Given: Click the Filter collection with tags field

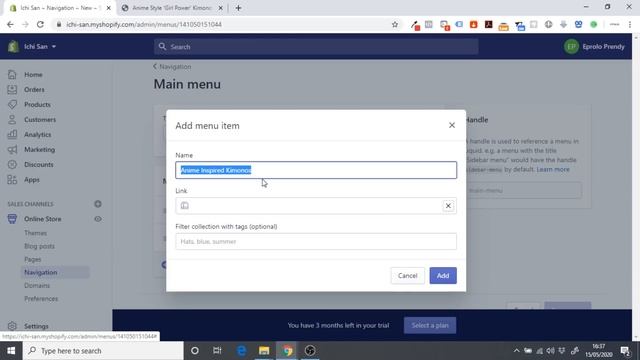Looking at the screenshot, I should point(316,242).
